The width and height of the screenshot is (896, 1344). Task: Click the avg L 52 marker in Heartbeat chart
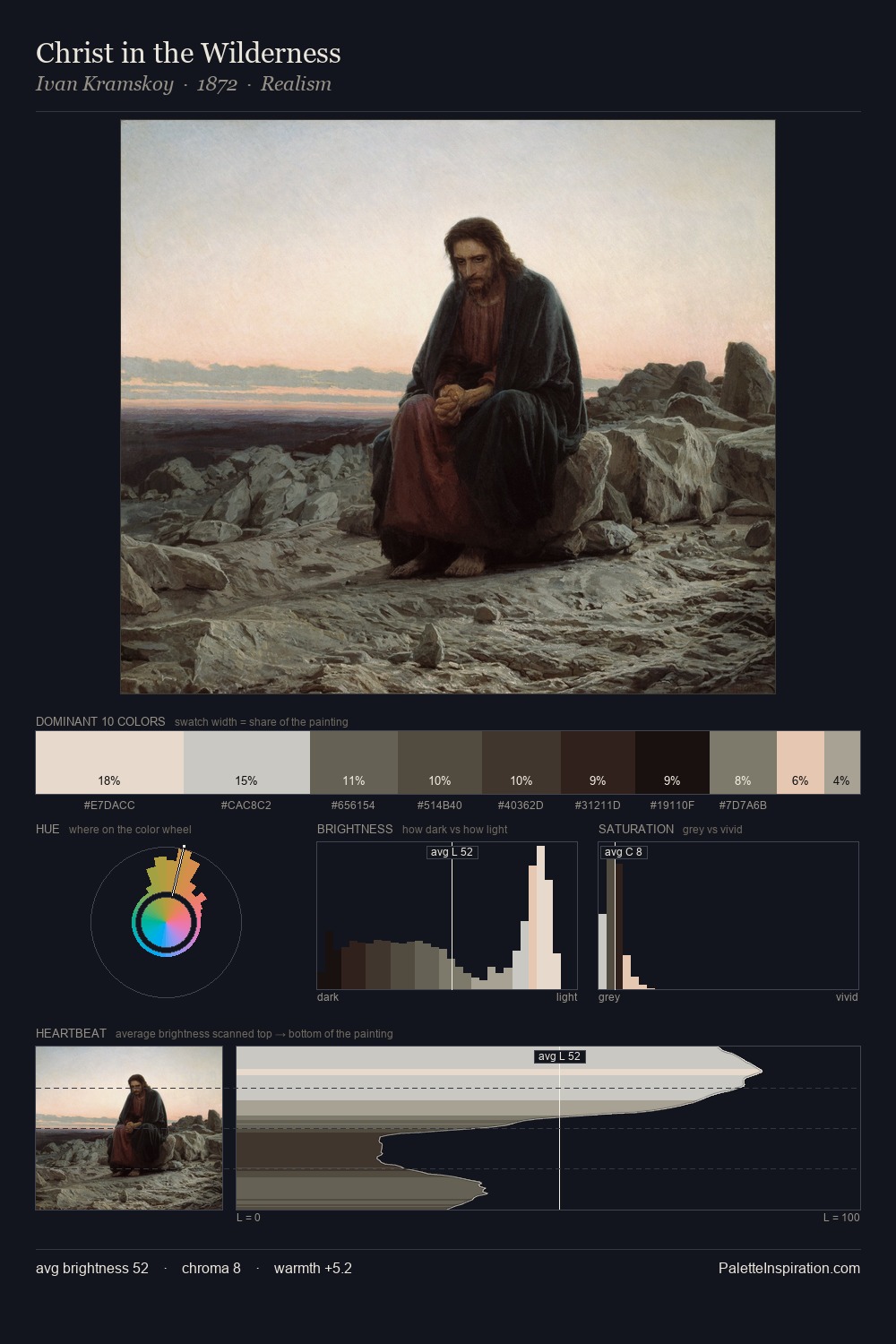[560, 1056]
